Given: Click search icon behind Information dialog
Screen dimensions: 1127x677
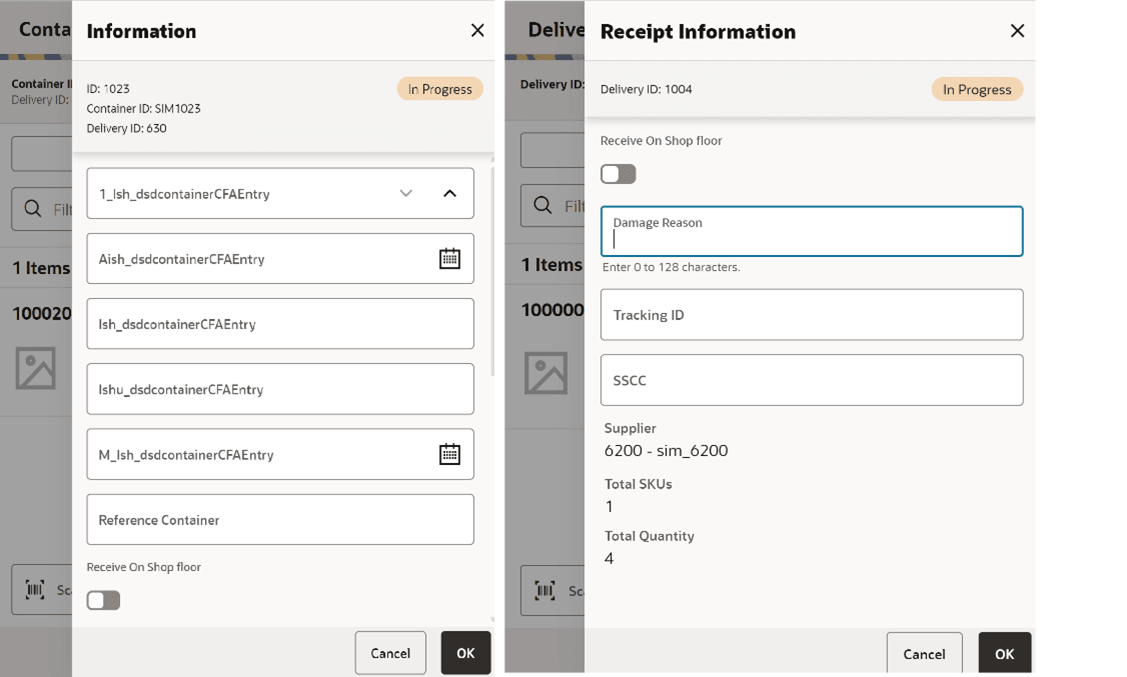Looking at the screenshot, I should tap(32, 208).
